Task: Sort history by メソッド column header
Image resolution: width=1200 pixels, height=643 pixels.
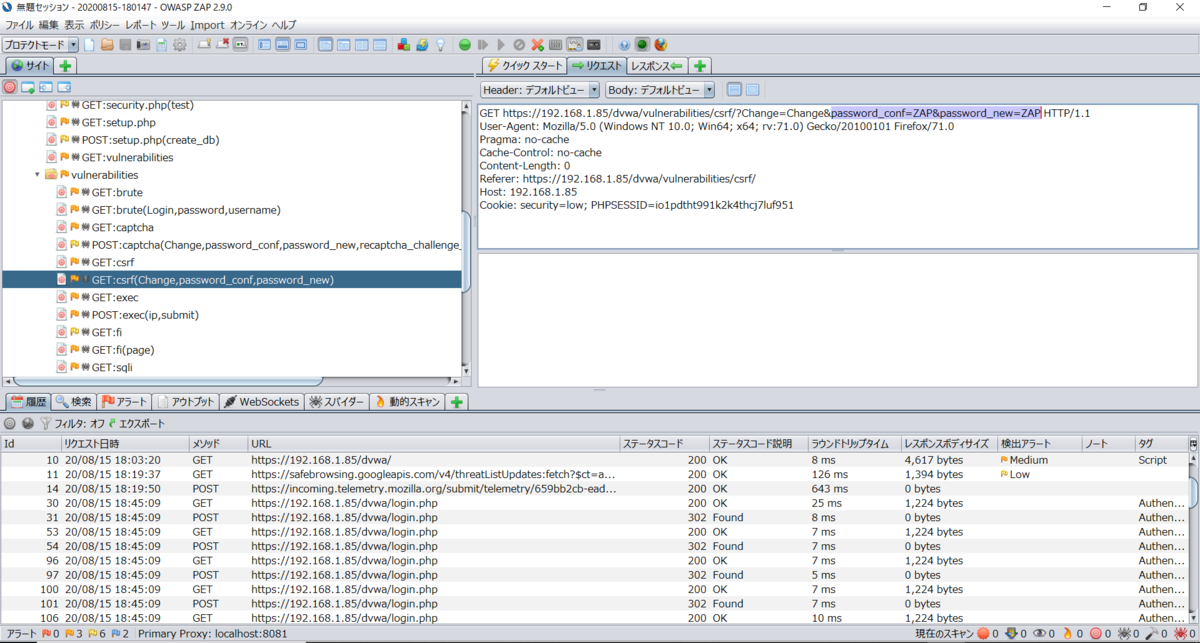Action: click(218, 443)
